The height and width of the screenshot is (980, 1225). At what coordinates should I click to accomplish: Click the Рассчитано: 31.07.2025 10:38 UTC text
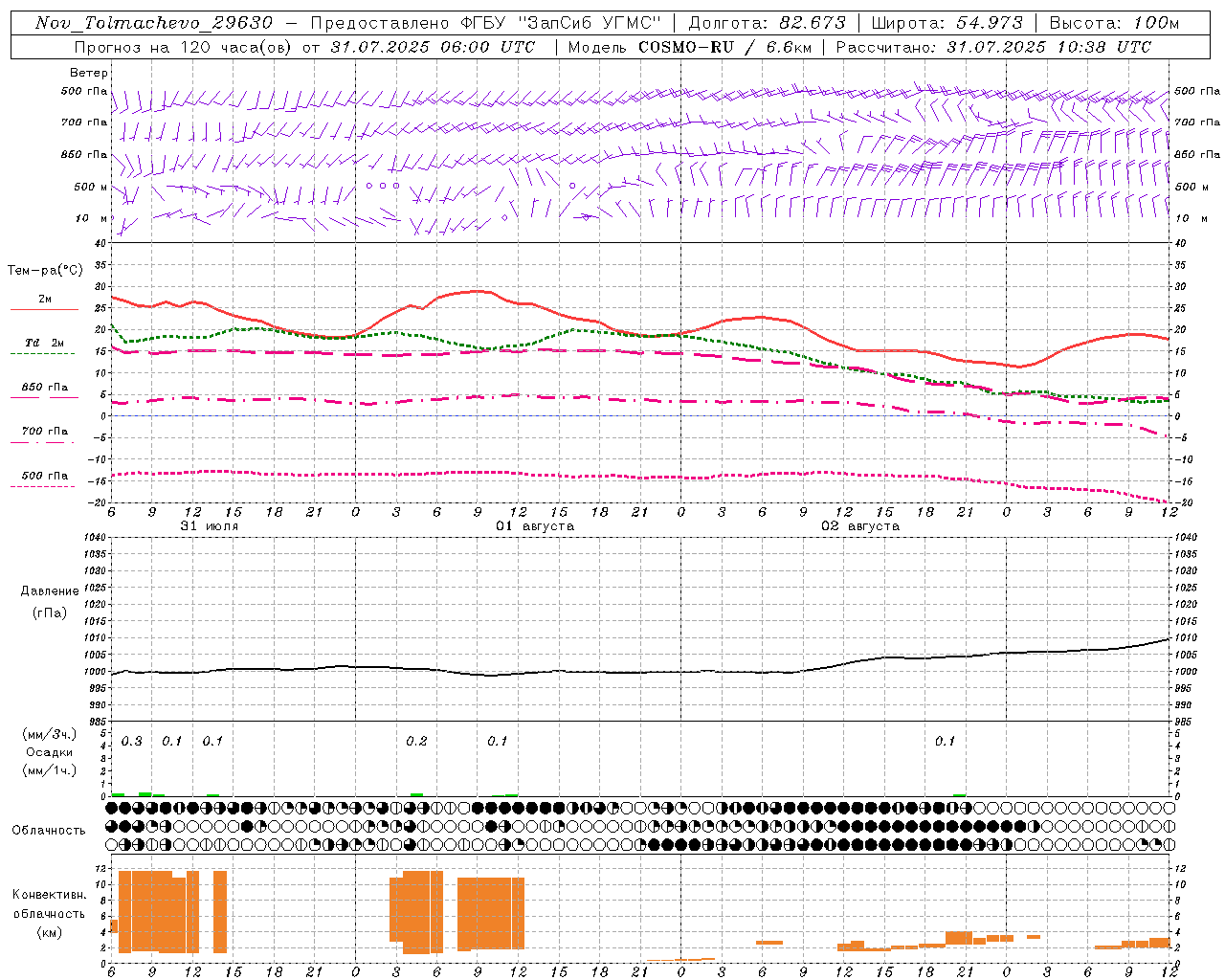pos(993,47)
